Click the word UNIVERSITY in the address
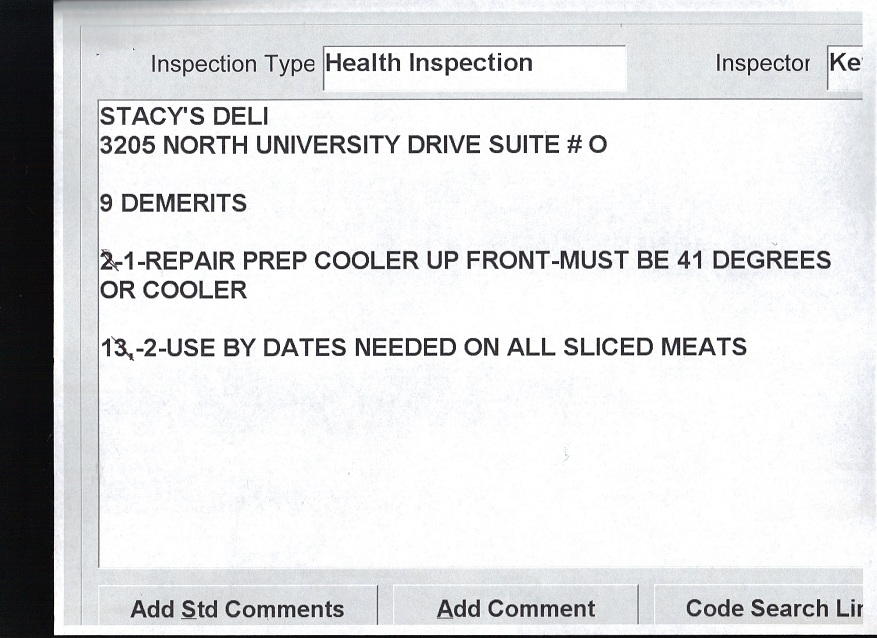Image resolution: width=877 pixels, height=638 pixels. tap(326, 146)
